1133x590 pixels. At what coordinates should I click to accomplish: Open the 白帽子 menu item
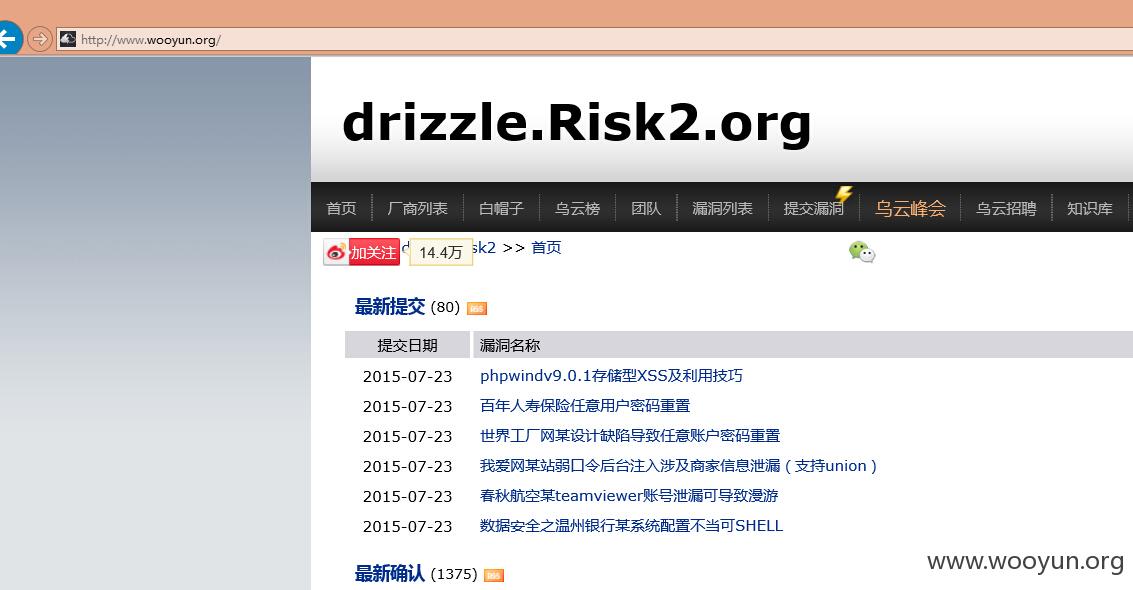coord(501,209)
